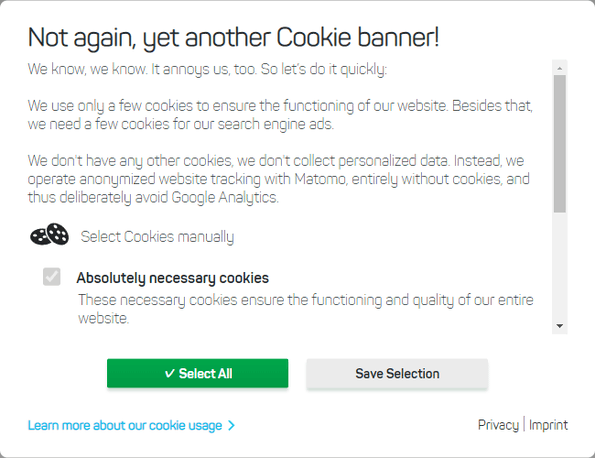
Task: Click the paragraph mentioning Matomo tracking
Action: [x=279, y=179]
